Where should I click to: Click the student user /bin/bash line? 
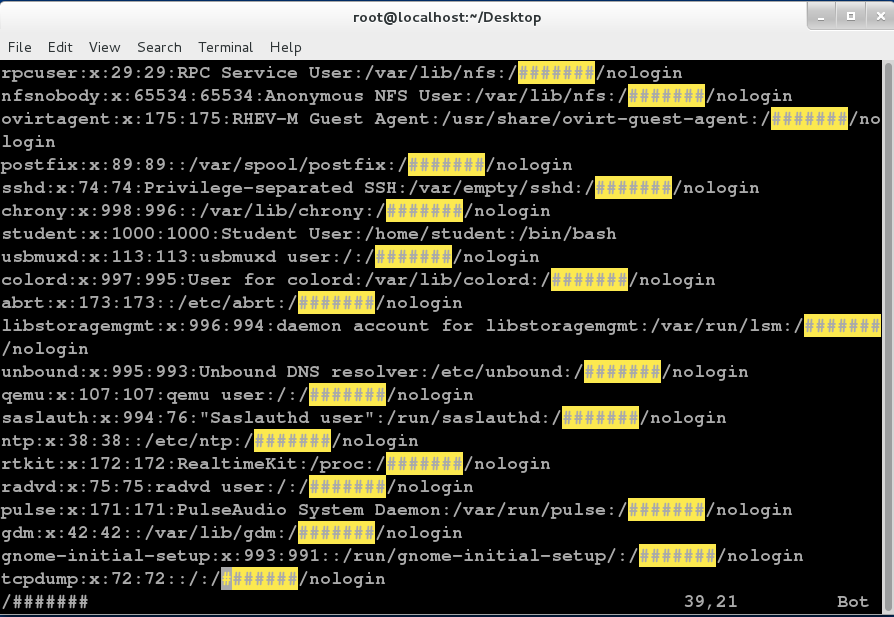tap(308, 234)
